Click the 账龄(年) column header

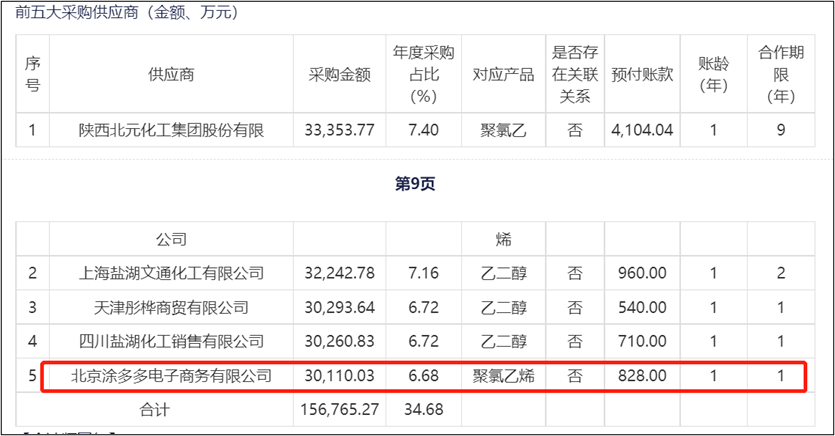pyautogui.click(x=714, y=75)
